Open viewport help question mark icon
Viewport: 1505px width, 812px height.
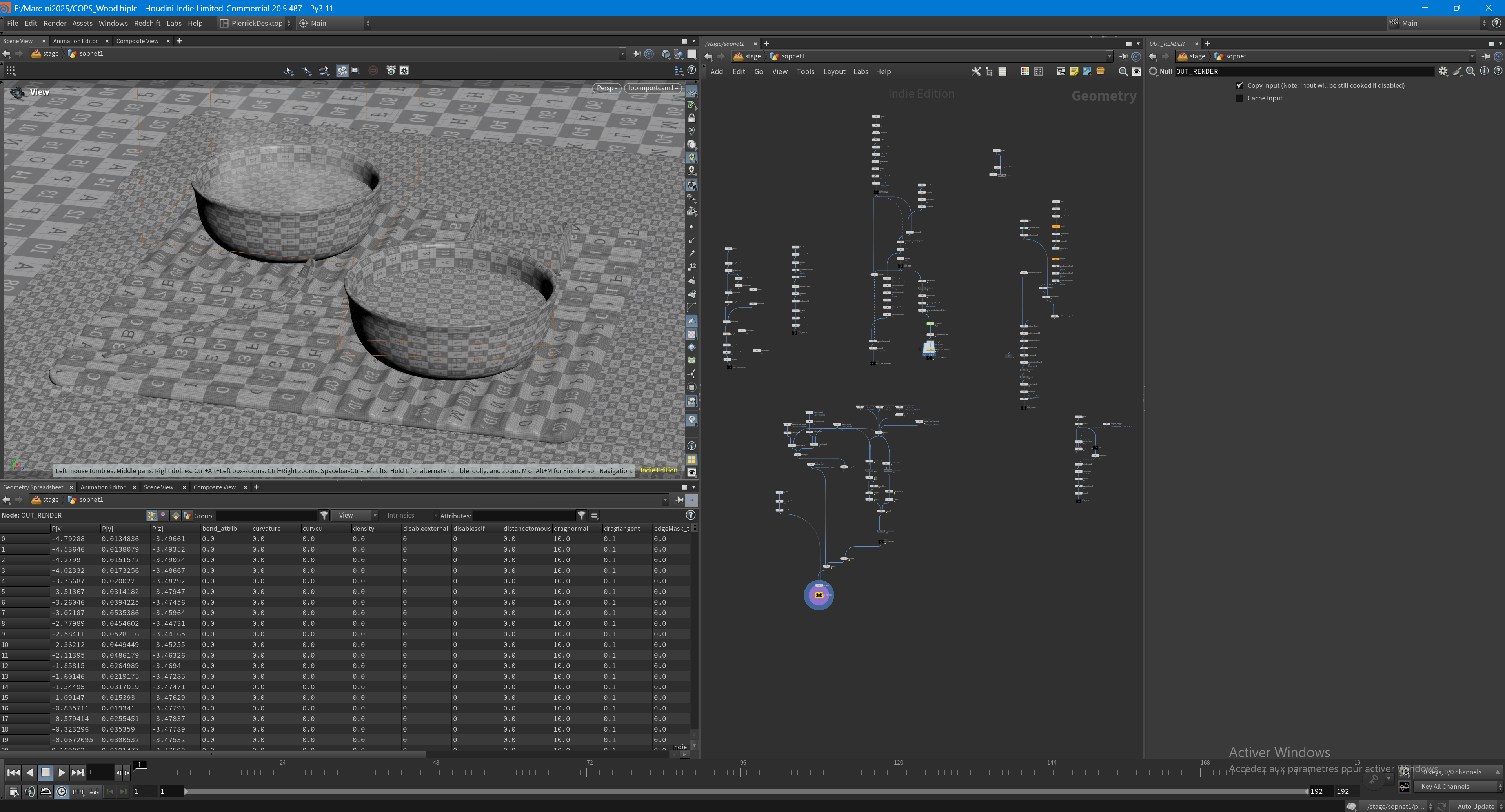(692, 70)
